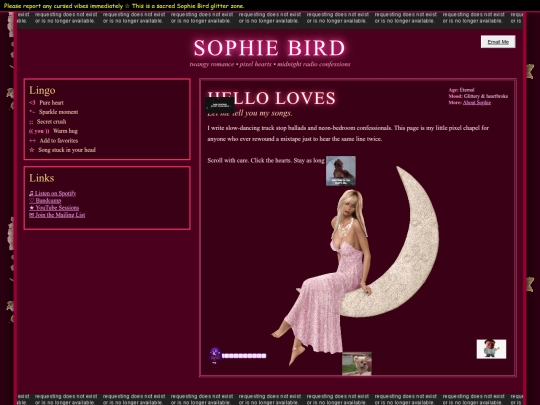The image size is (540, 405).
Task: Click the Links panel heading
Action: [x=41, y=178]
